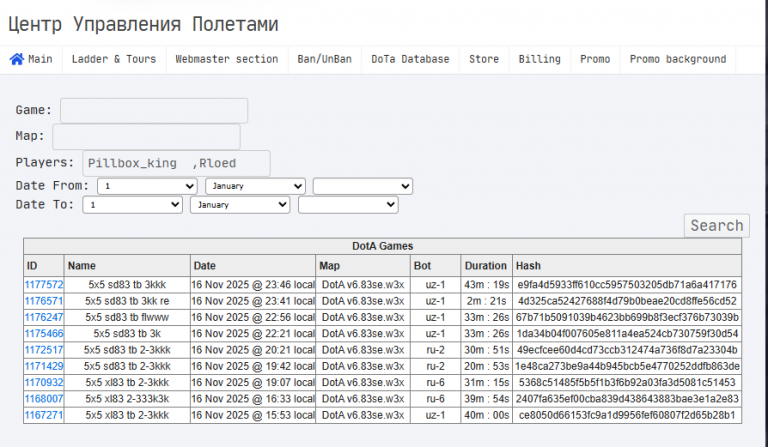Focus the Map input field
This screenshot has height=447, width=768.
[x=146, y=137]
